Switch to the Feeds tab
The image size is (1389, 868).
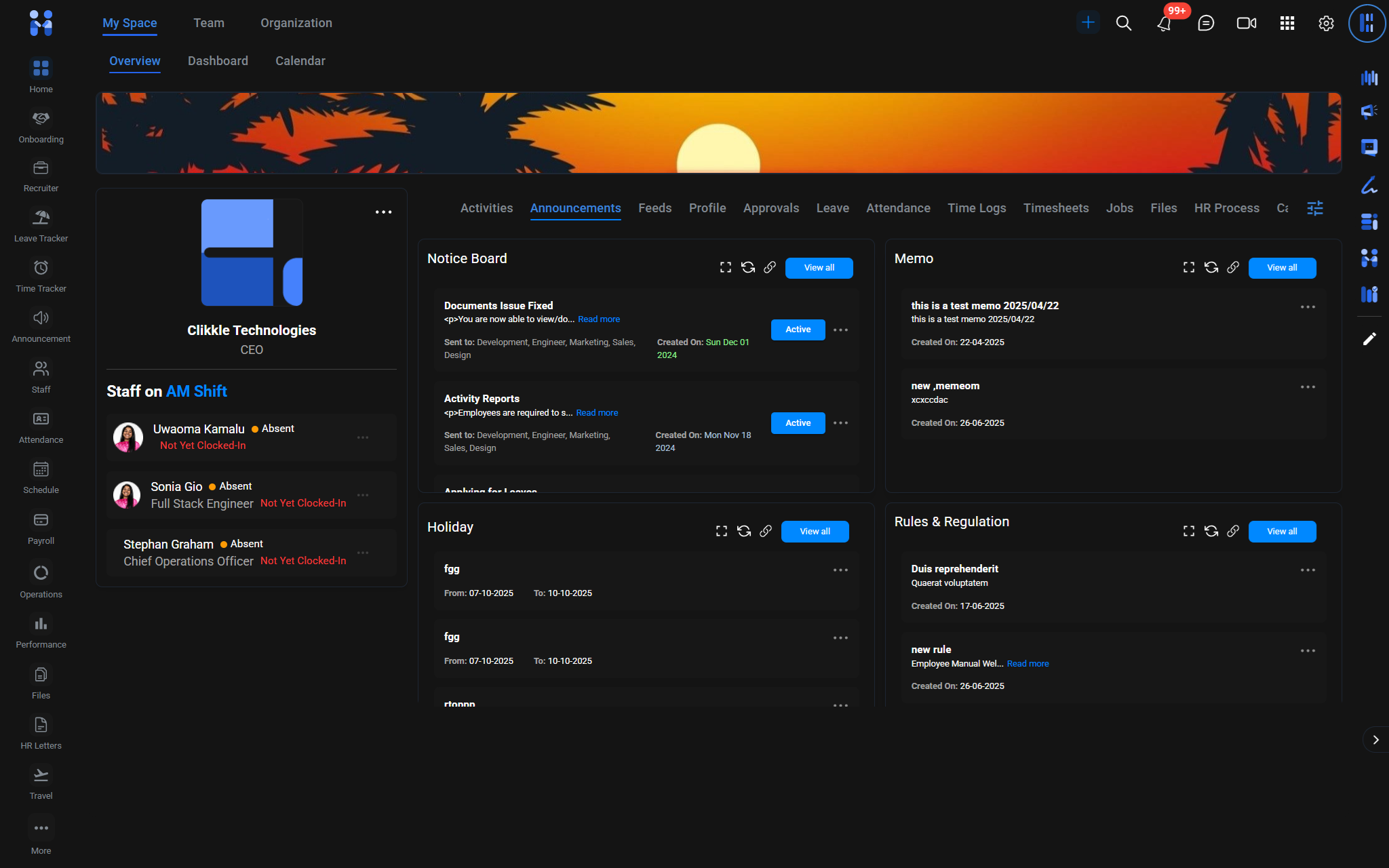[654, 208]
